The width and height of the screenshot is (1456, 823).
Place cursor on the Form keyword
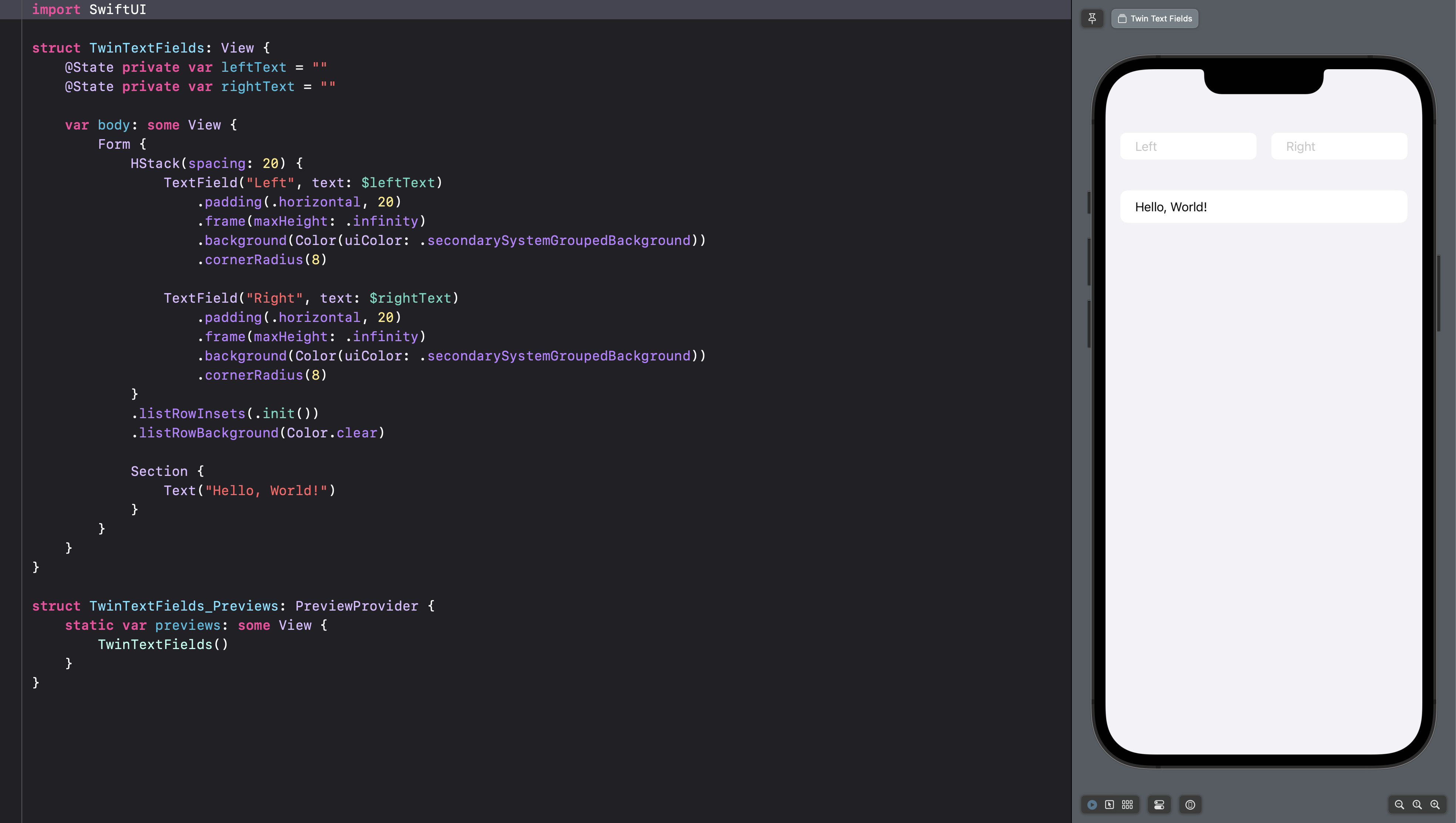tap(114, 144)
